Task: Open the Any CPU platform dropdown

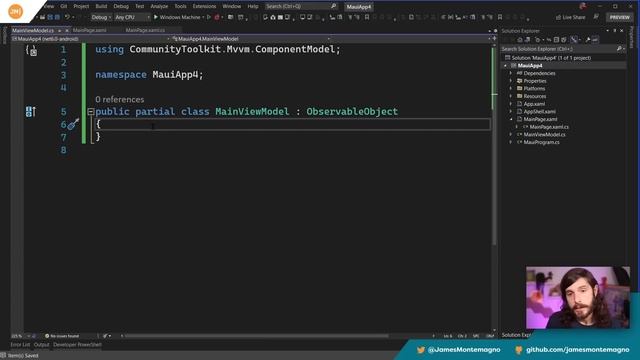Action: click(x=132, y=17)
